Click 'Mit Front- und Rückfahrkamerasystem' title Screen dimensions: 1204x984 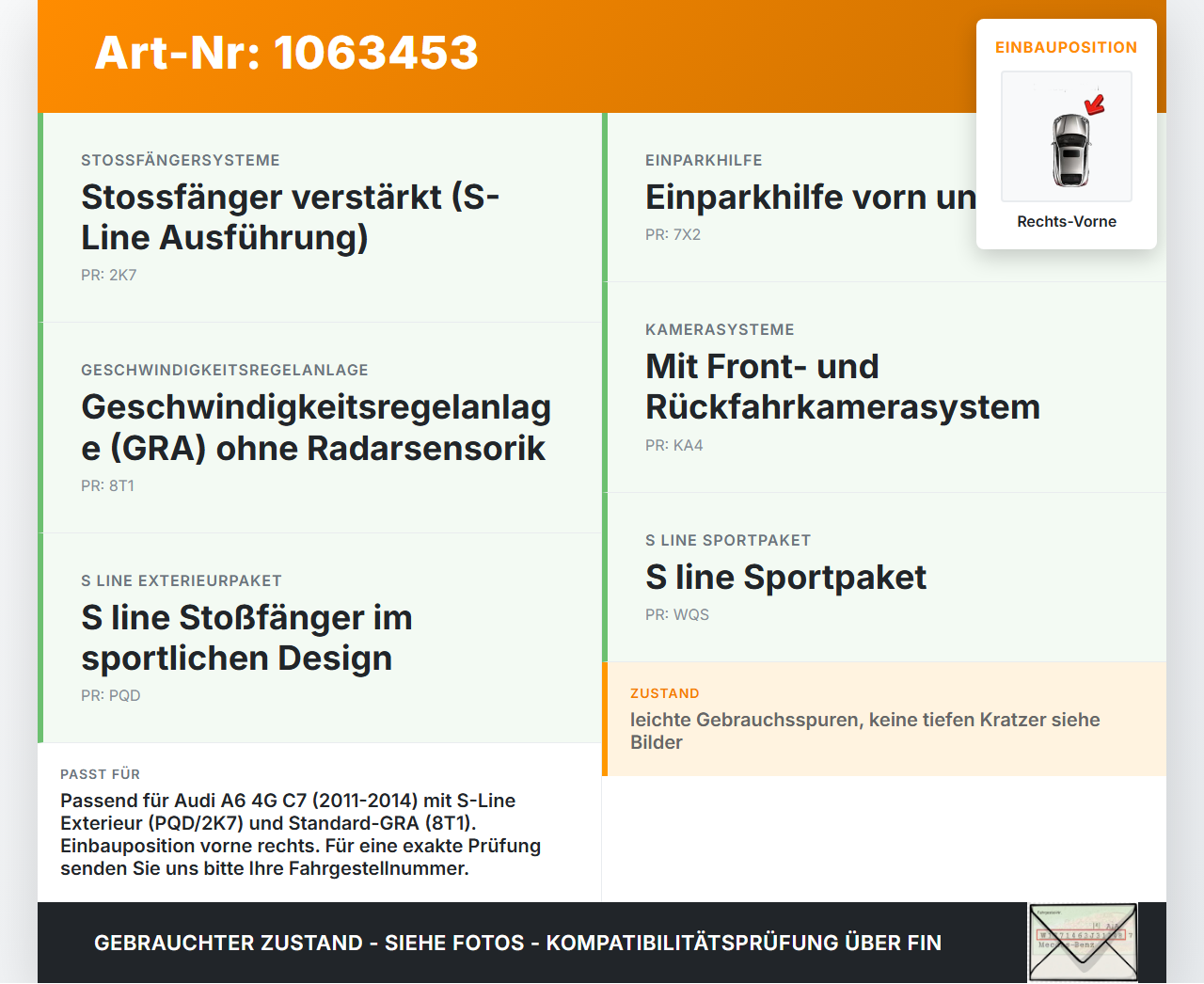pyautogui.click(x=843, y=387)
